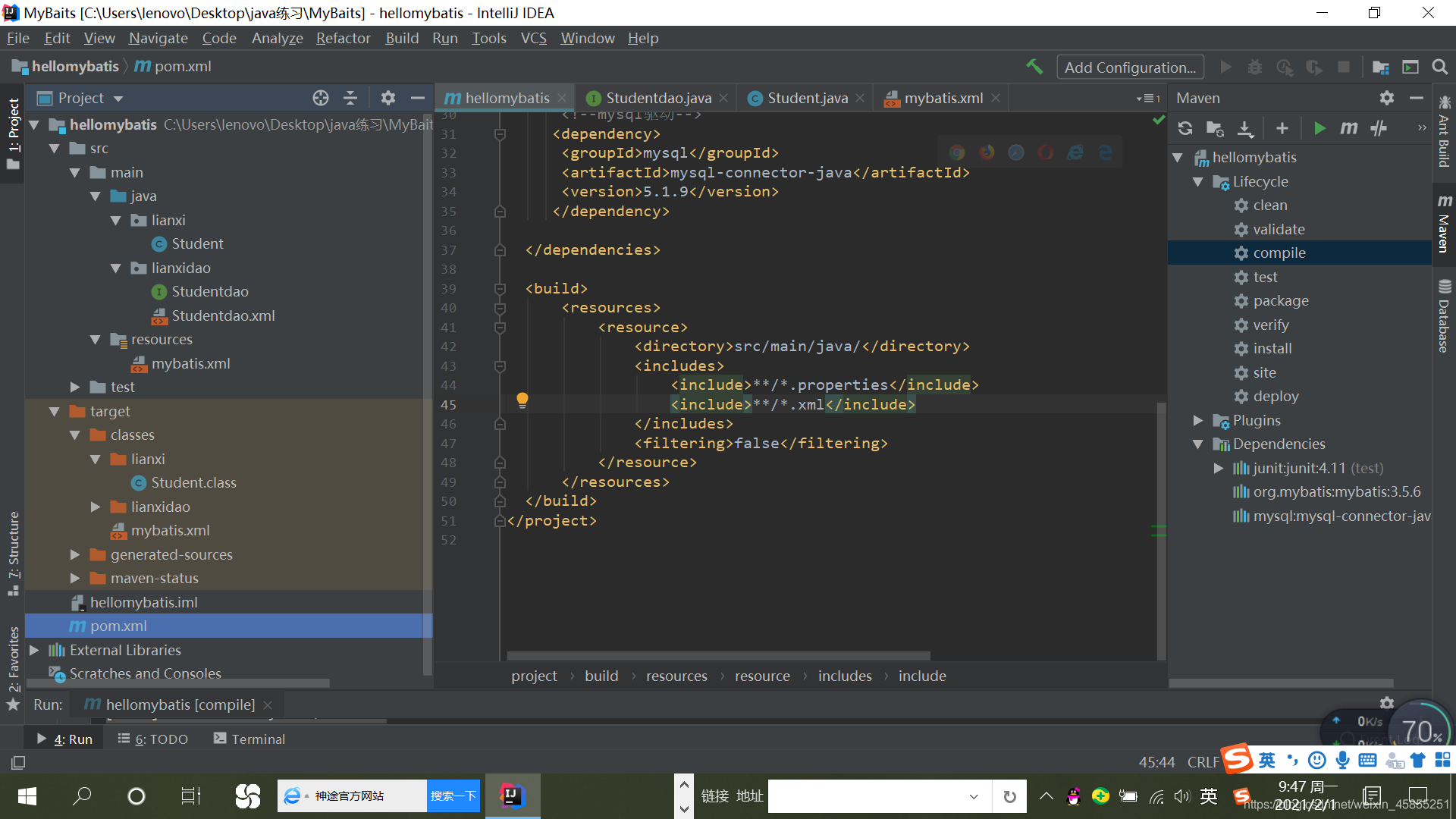Select the clean lifecycle goal
Screen dimensions: 1456x819
pos(1269,206)
